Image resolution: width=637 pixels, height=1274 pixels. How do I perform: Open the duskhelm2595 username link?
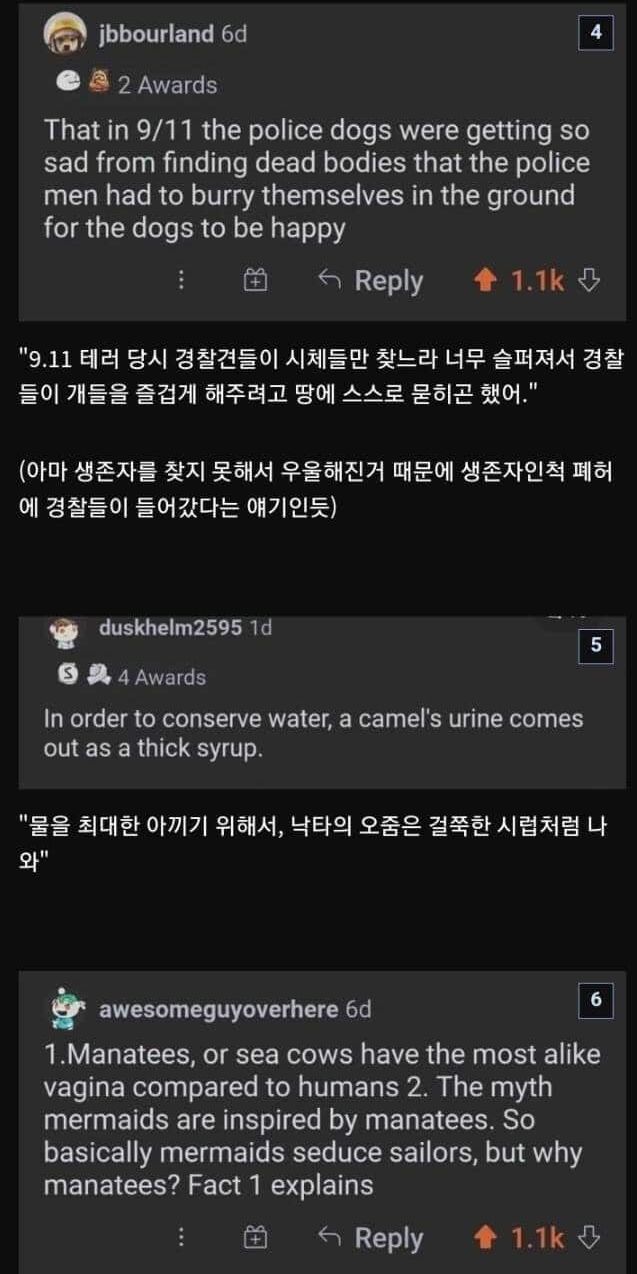click(x=171, y=628)
